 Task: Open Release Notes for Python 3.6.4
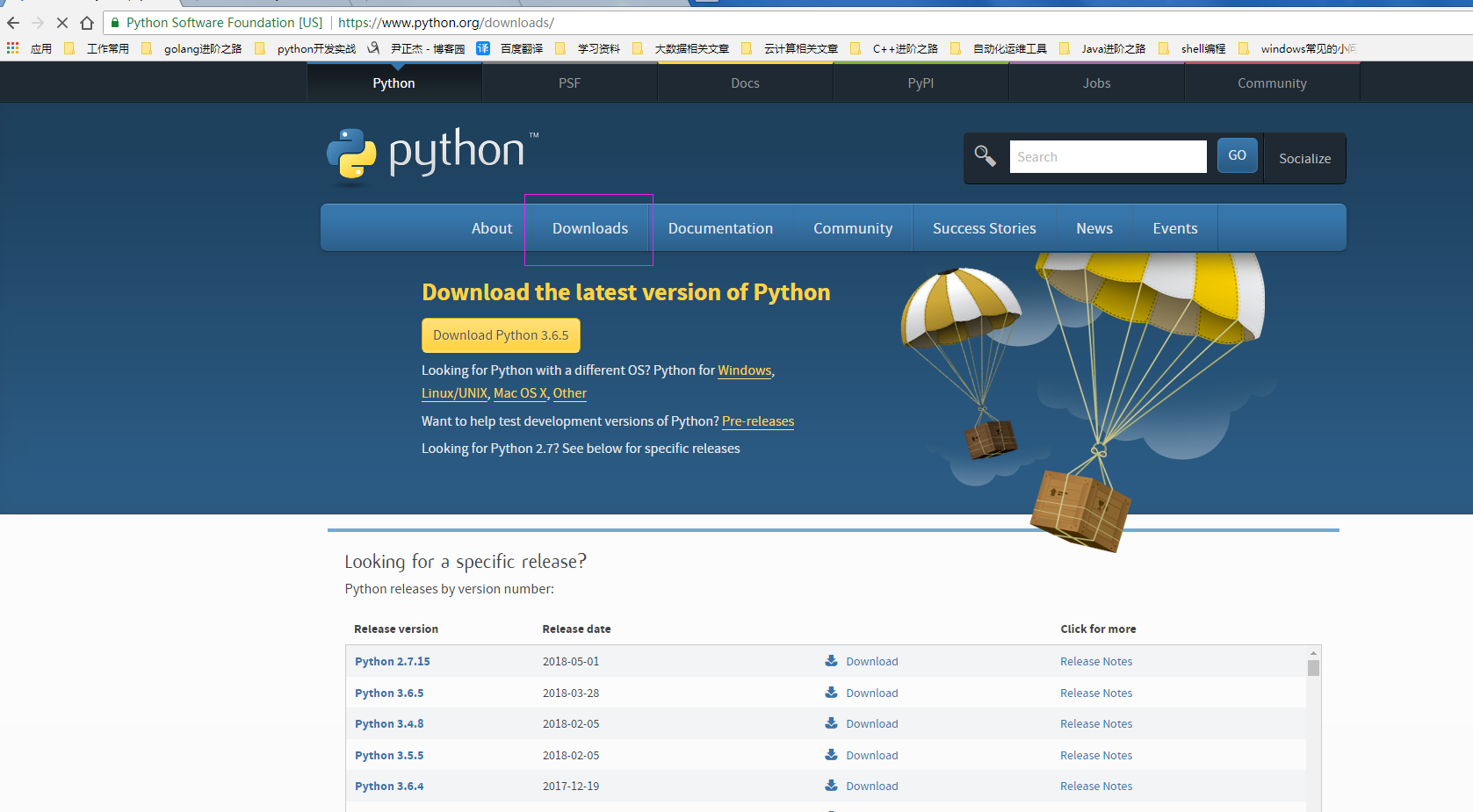click(x=1096, y=786)
